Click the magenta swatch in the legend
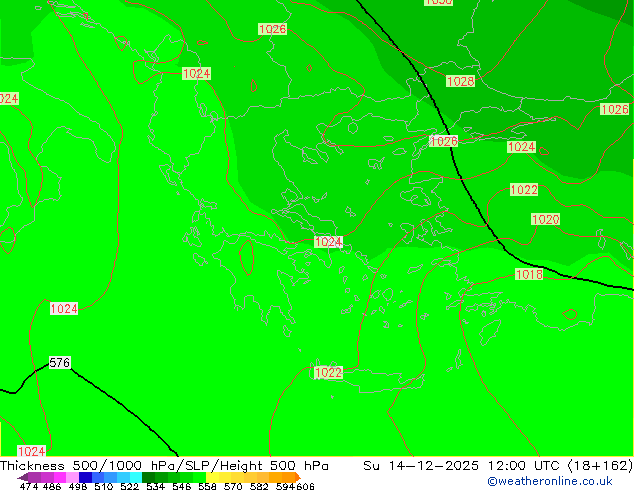The height and width of the screenshot is (490, 634). tap(60, 477)
